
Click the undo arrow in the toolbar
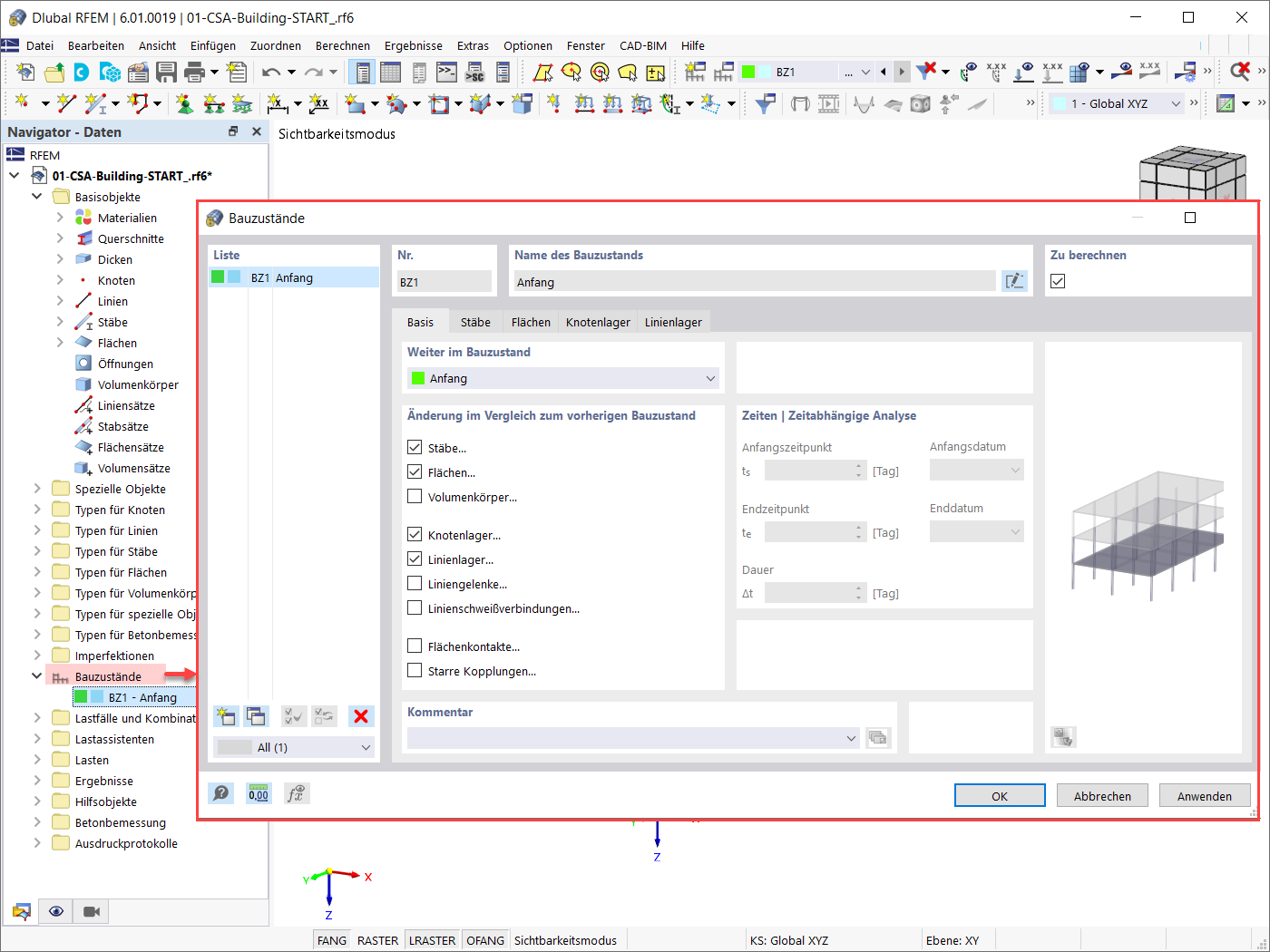click(271, 73)
